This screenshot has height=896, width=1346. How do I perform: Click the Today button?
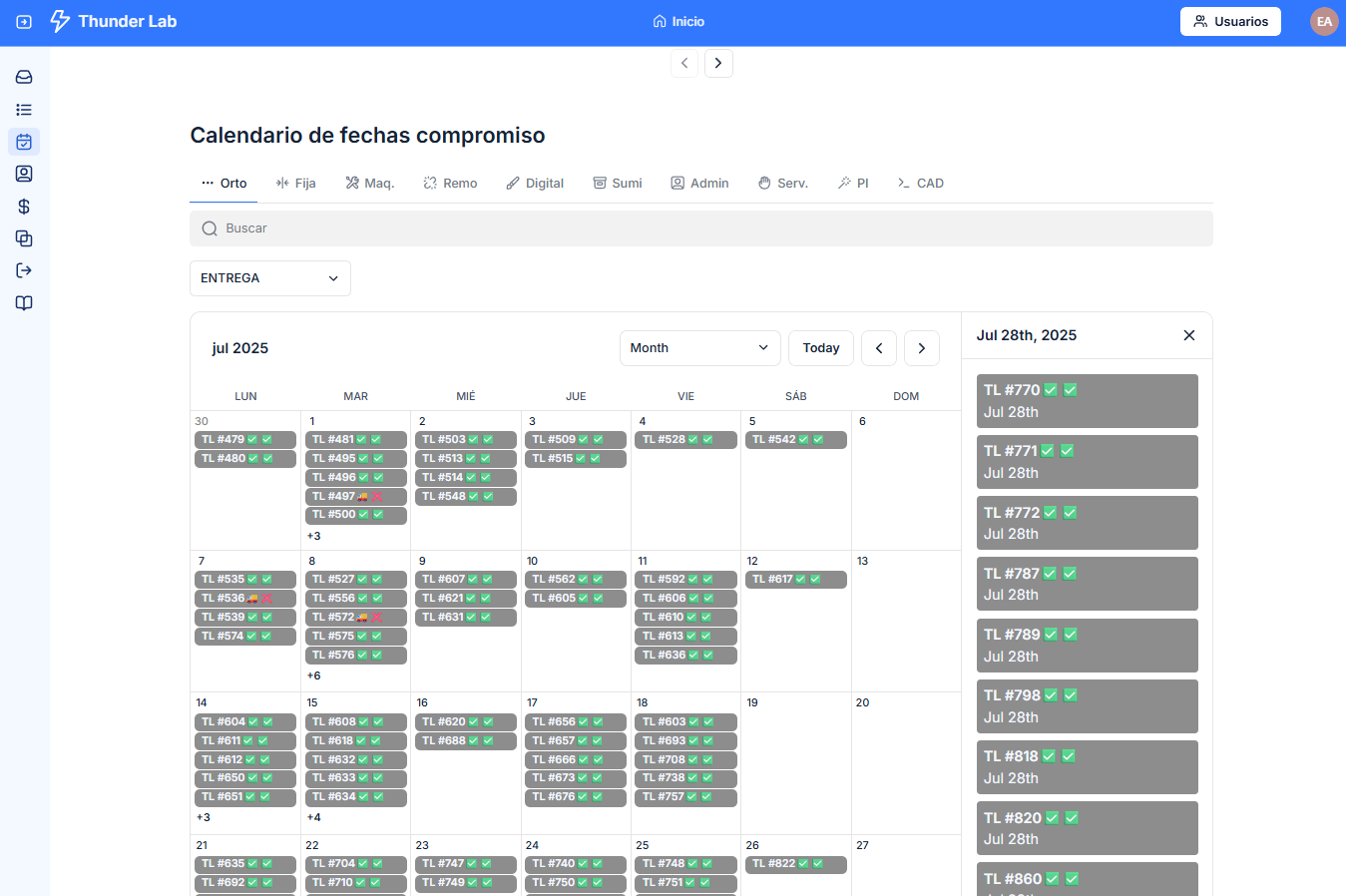click(x=821, y=348)
